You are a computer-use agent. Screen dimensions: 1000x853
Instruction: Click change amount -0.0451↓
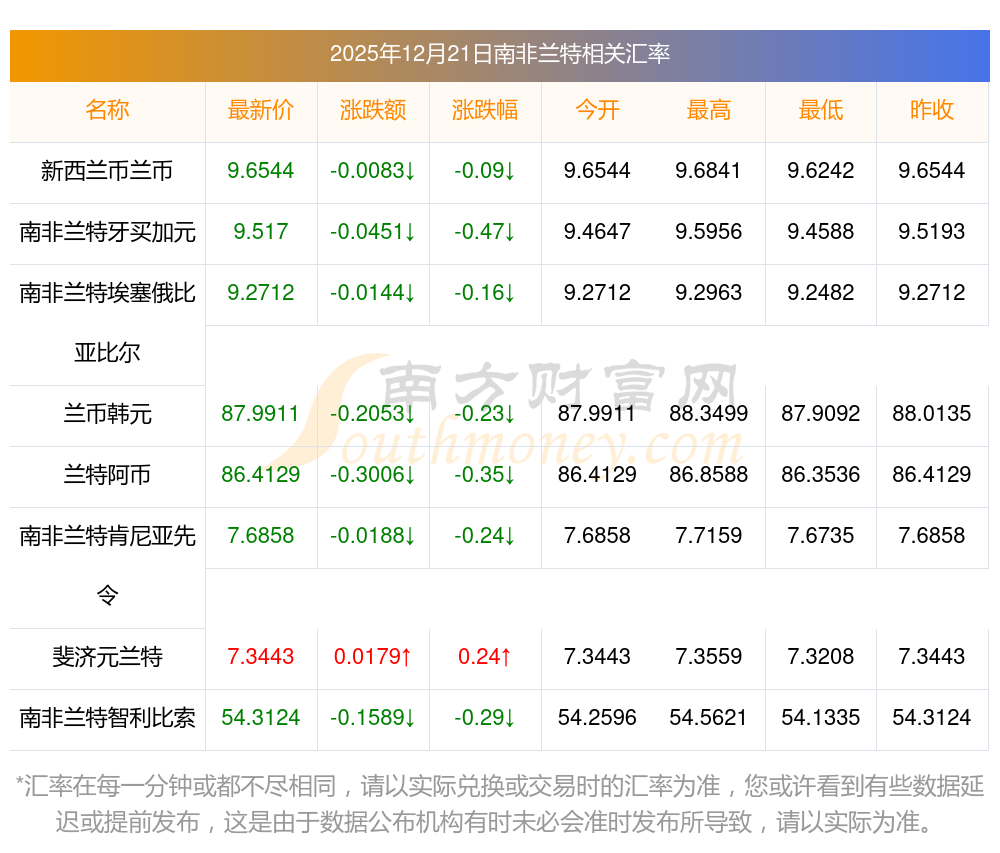pyautogui.click(x=373, y=231)
